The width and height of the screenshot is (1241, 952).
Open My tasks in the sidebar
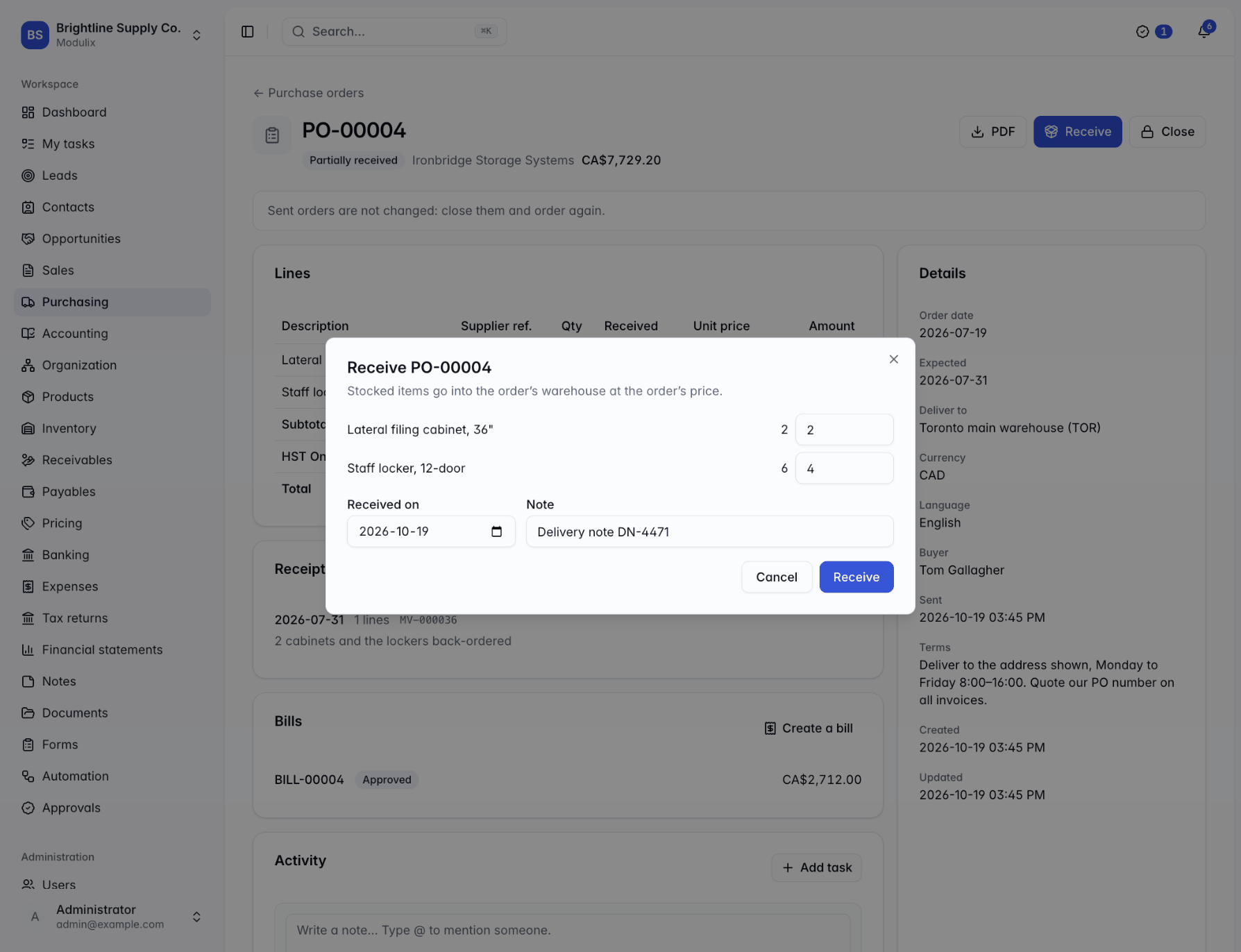tap(112, 144)
